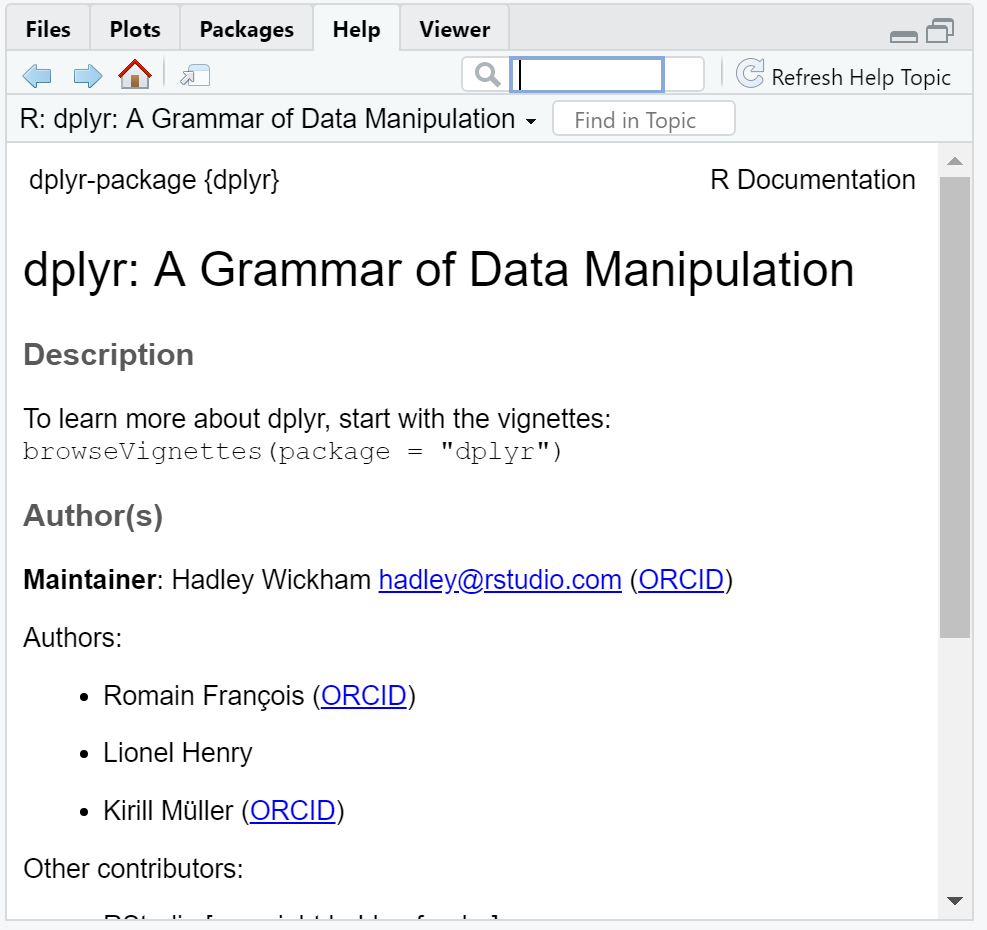
Task: Go forward to next help topic
Action: pyautogui.click(x=87, y=76)
